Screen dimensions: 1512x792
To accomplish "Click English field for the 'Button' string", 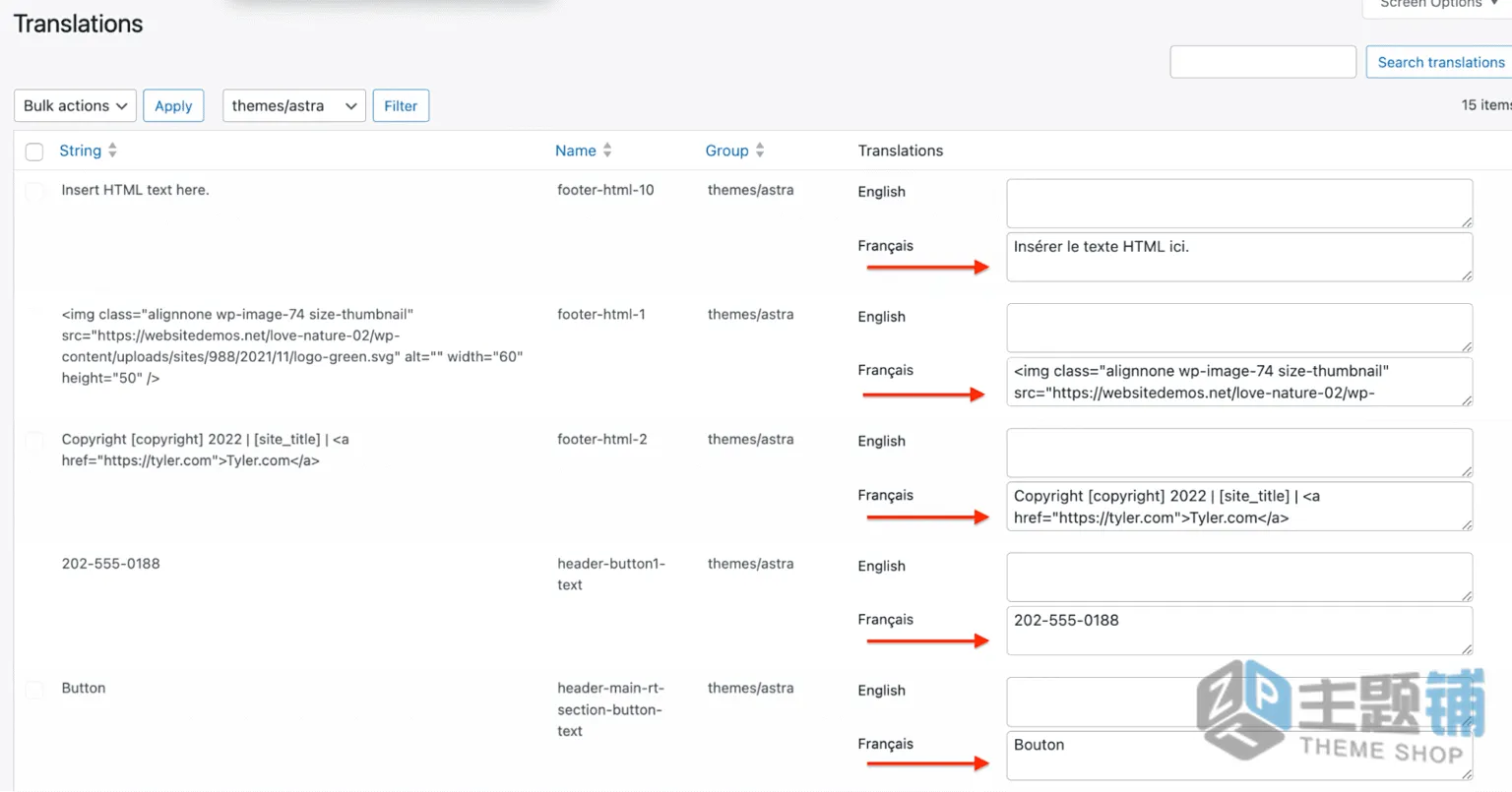I will coord(1239,702).
